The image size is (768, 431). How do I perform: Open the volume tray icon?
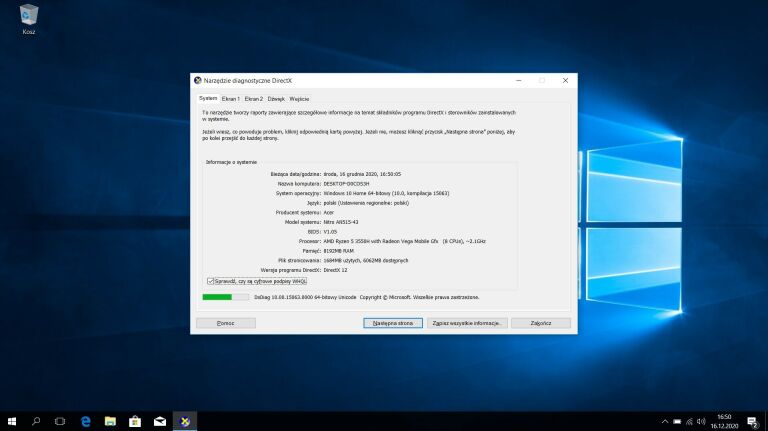click(701, 421)
